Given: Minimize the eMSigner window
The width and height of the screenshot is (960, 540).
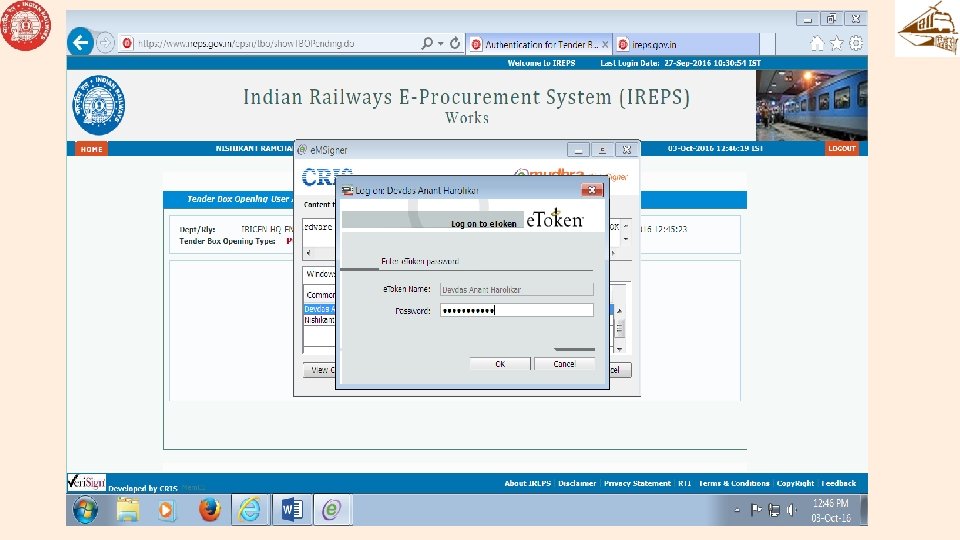Looking at the screenshot, I should click(578, 149).
